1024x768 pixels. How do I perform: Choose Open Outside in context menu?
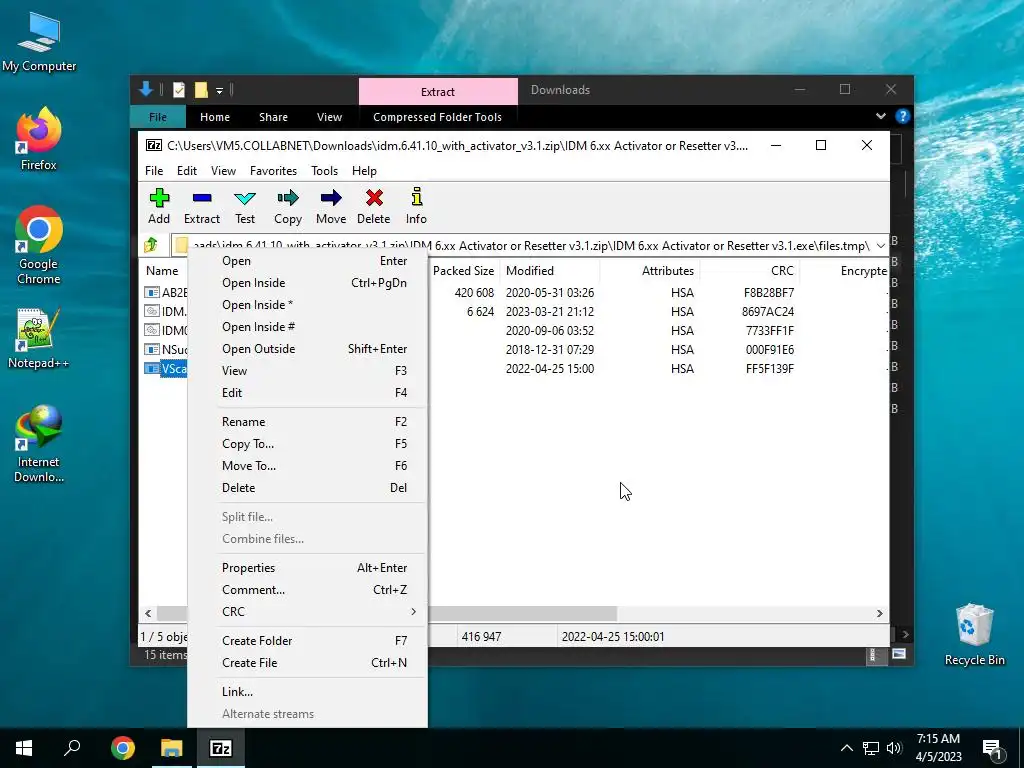[x=314, y=349]
